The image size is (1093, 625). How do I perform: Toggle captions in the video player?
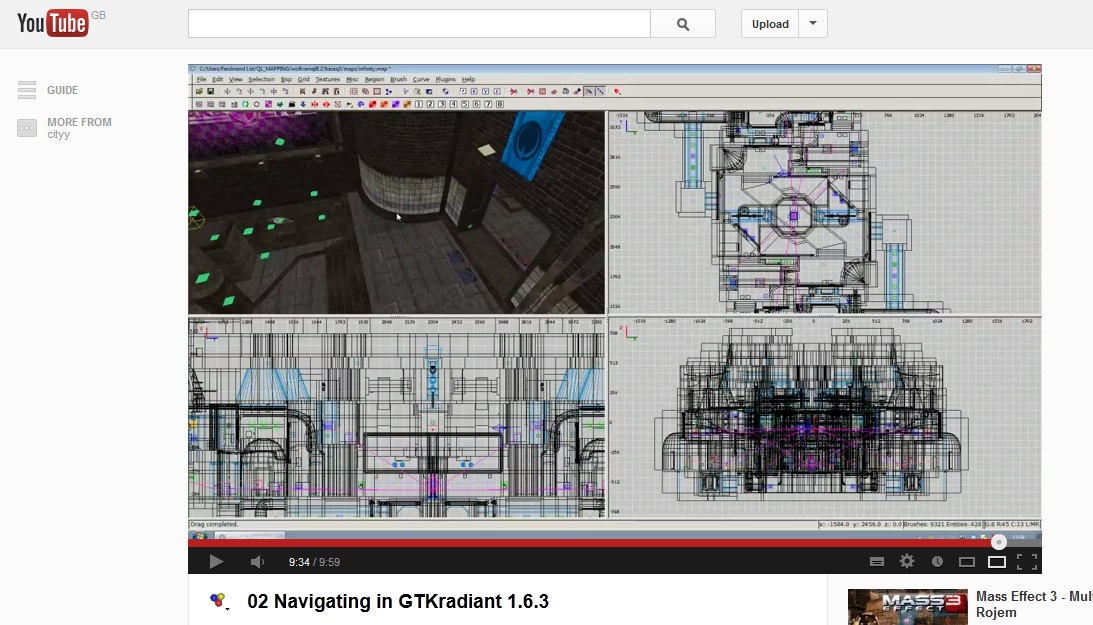tap(877, 562)
